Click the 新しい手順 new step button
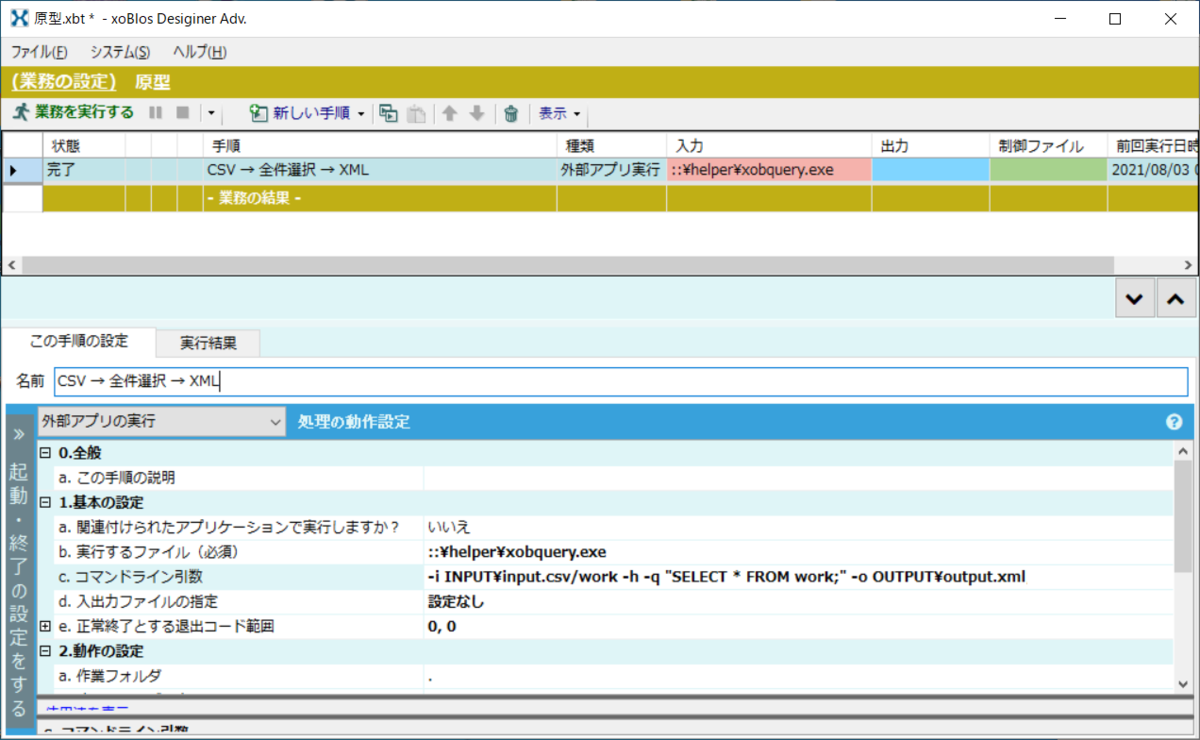This screenshot has height=740, width=1200. coord(300,113)
